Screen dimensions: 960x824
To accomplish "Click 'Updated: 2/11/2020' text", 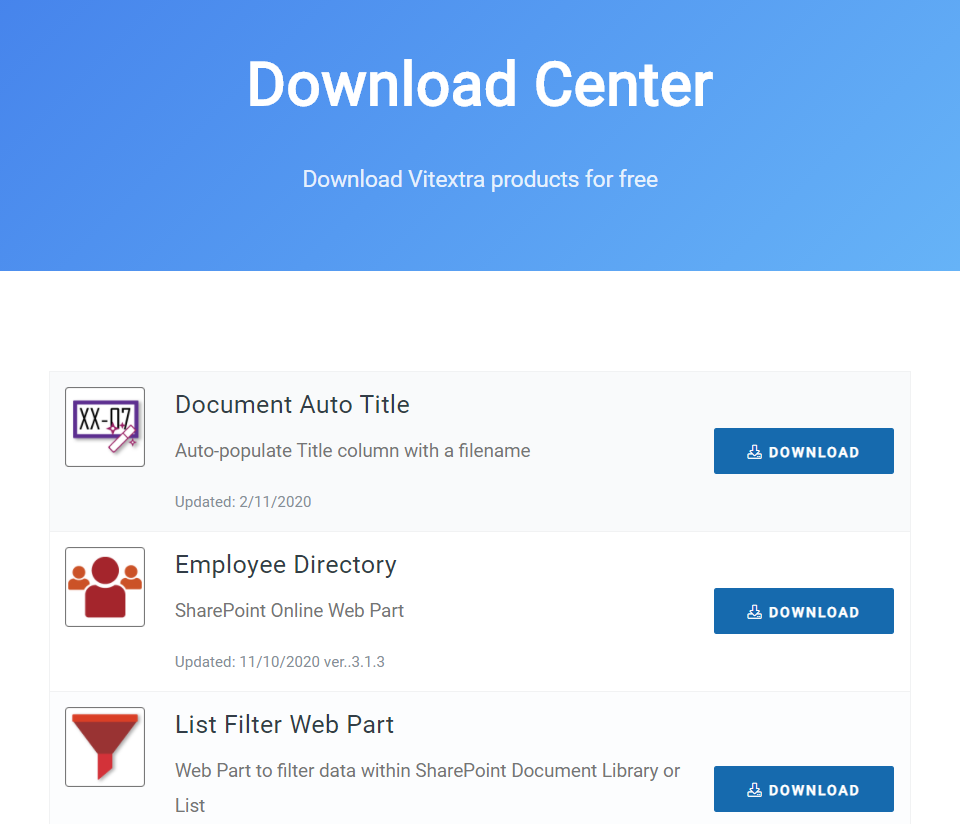I will coord(243,502).
